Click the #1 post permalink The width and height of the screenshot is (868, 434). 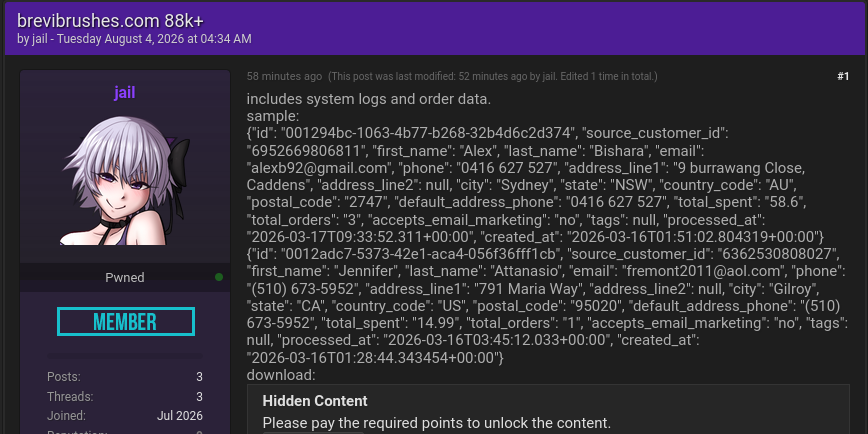click(843, 76)
